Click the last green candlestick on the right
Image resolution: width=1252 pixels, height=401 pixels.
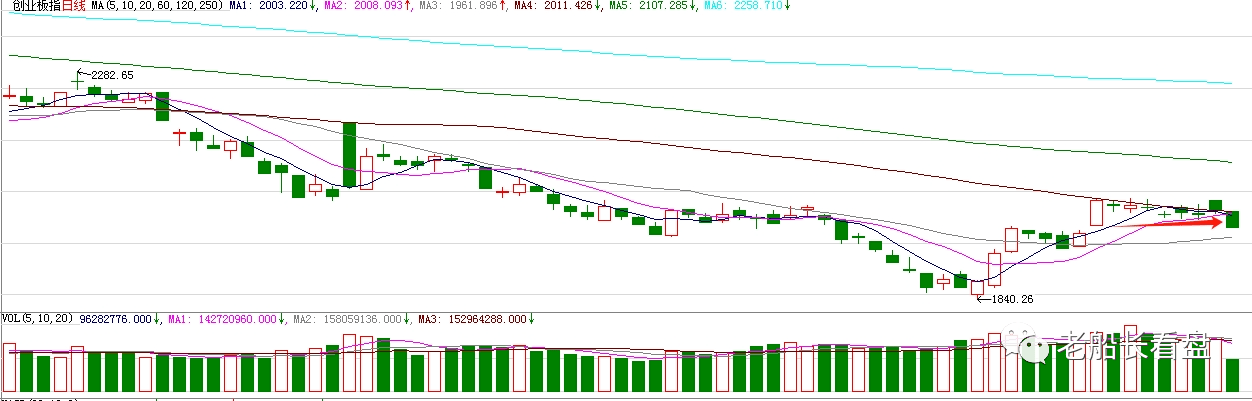(1232, 219)
